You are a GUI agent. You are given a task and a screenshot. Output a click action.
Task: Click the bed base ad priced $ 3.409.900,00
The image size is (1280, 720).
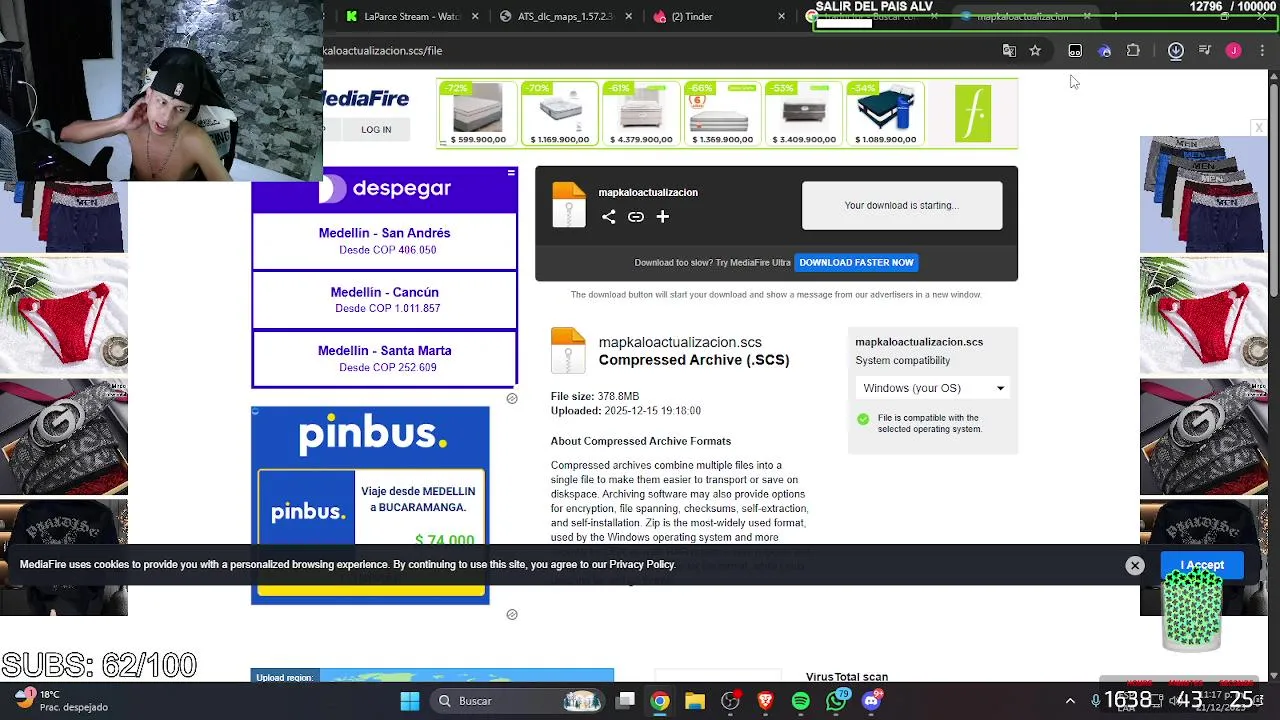[x=802, y=113]
